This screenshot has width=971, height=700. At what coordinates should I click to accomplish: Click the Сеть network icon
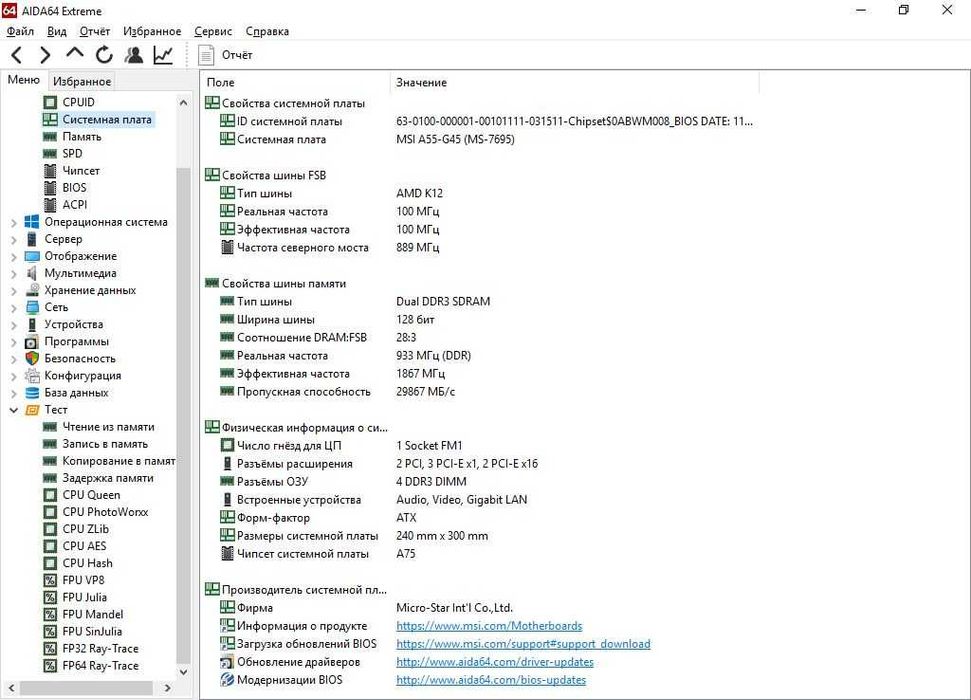click(32, 307)
